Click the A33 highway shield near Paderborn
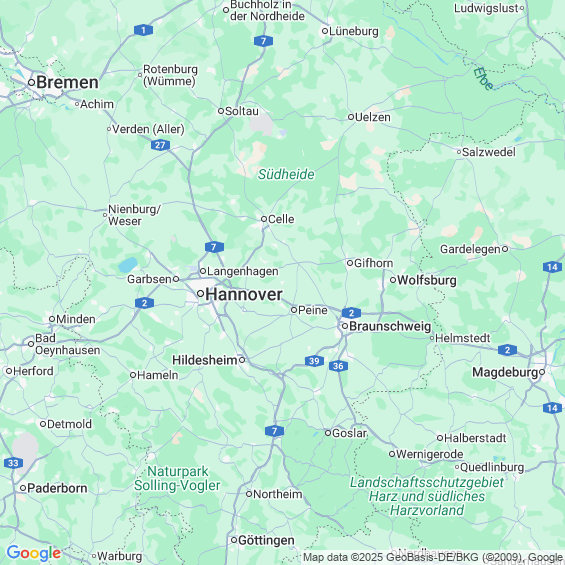Screen dimensions: 565x565 click(x=13, y=463)
